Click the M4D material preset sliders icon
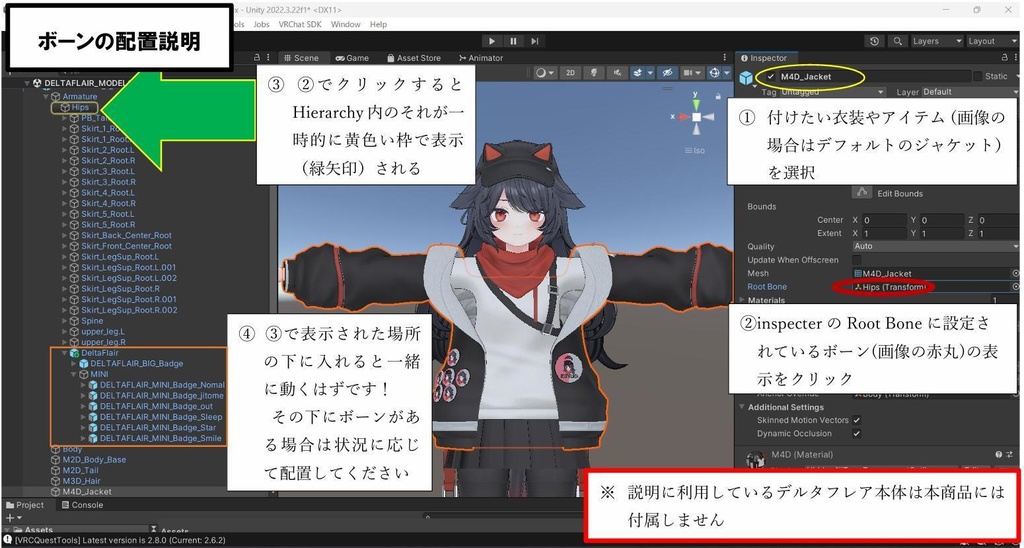Viewport: 1024px width, 548px height. tap(1008, 455)
